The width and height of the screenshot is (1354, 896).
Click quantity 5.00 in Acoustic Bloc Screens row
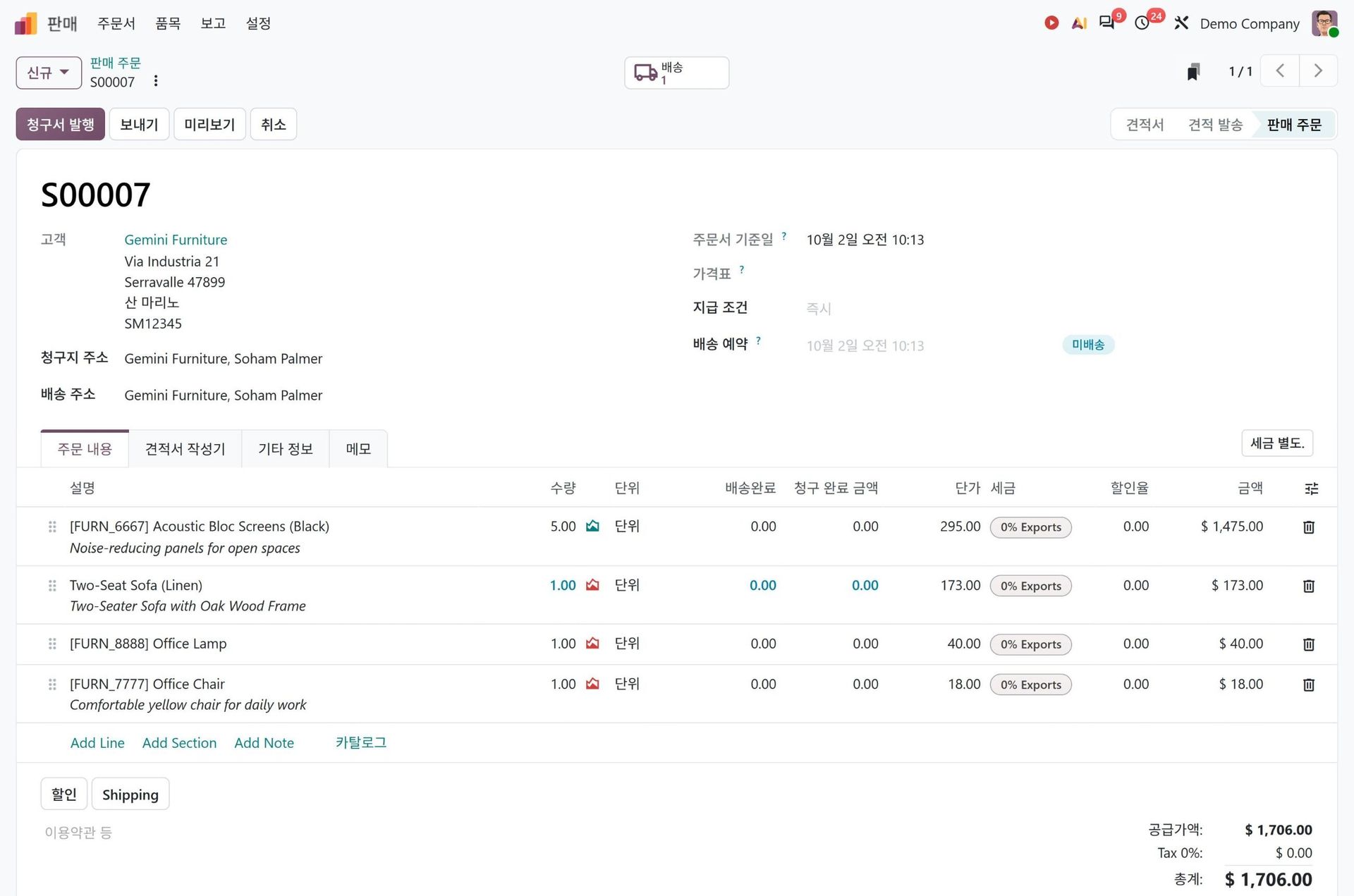[563, 527]
